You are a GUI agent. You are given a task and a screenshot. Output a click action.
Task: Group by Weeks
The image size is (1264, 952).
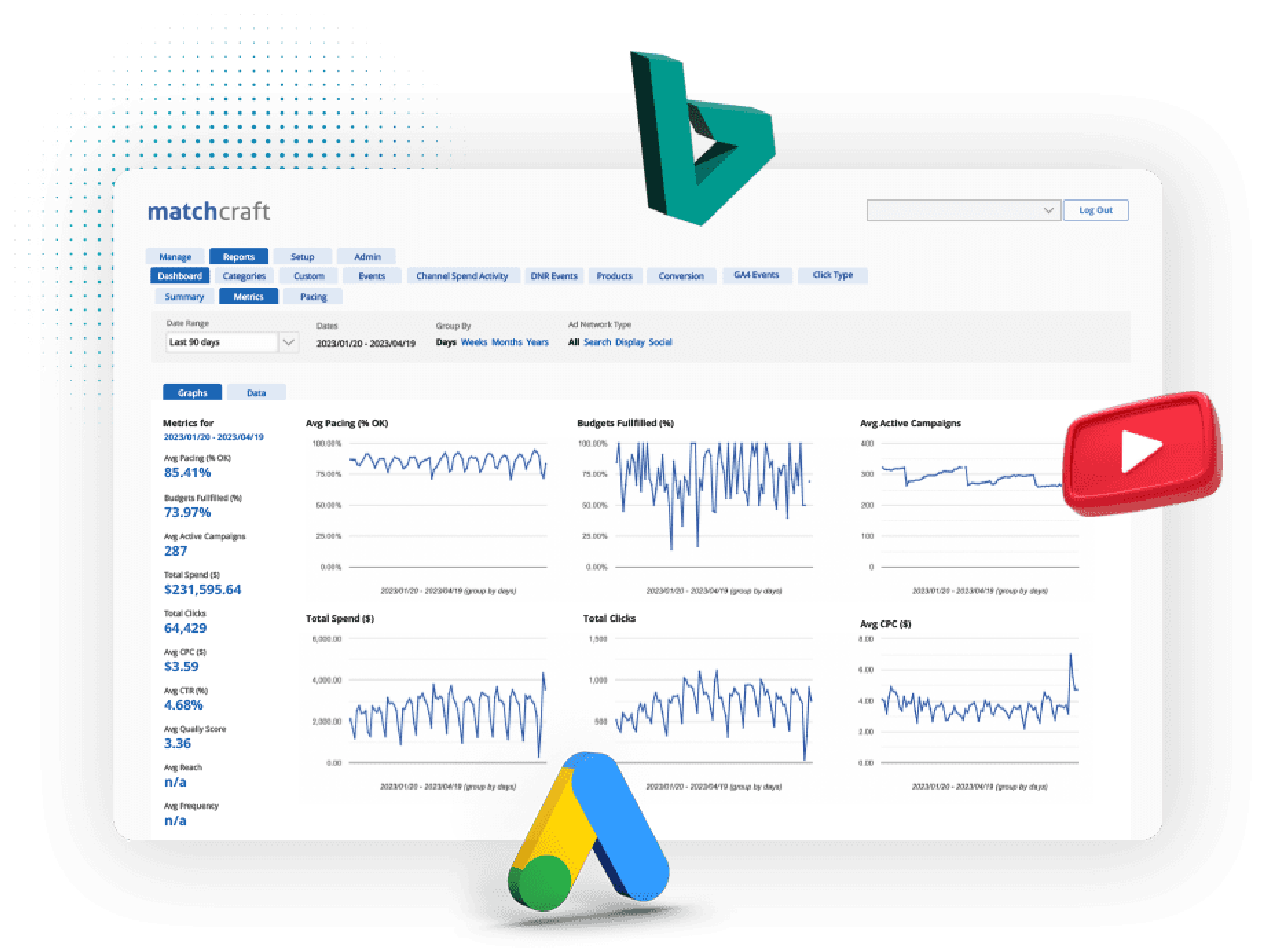(474, 342)
